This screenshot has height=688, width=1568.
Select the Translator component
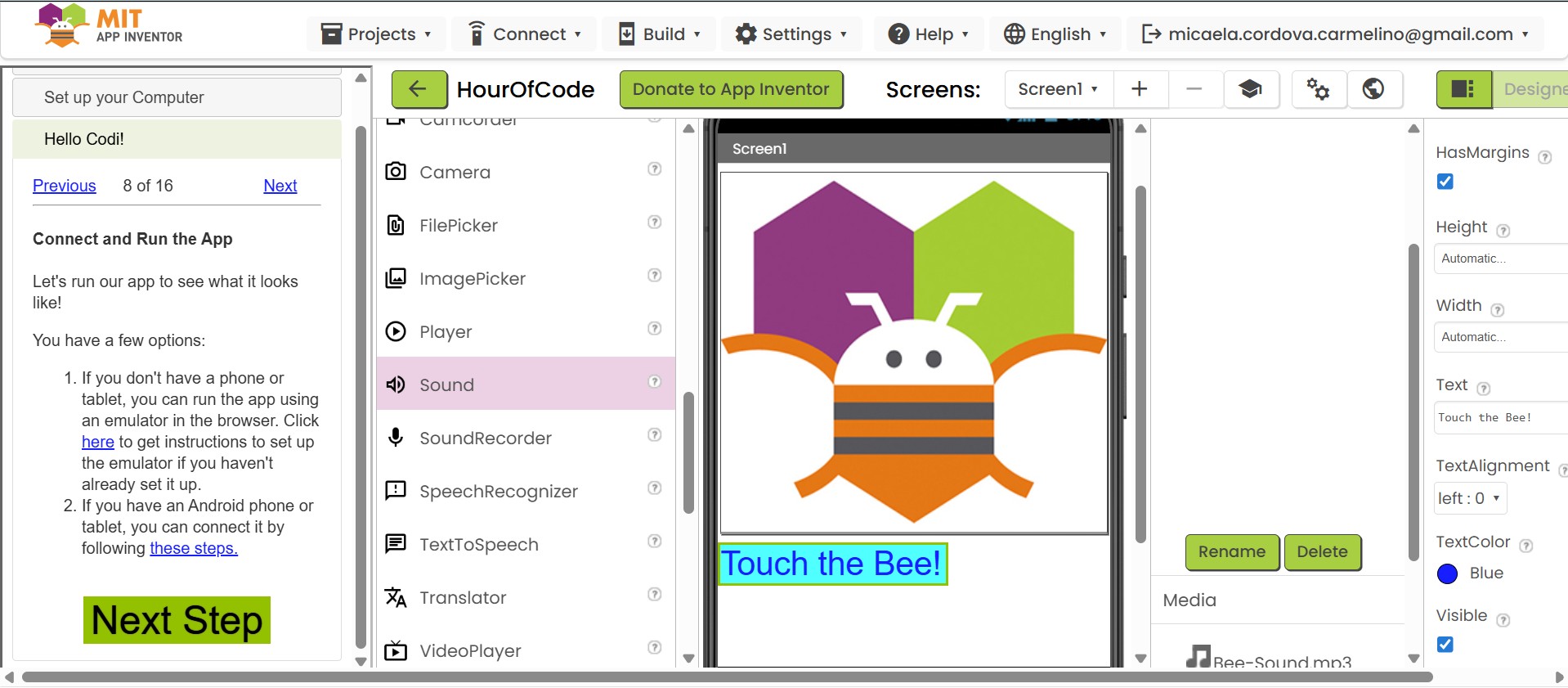pos(525,597)
